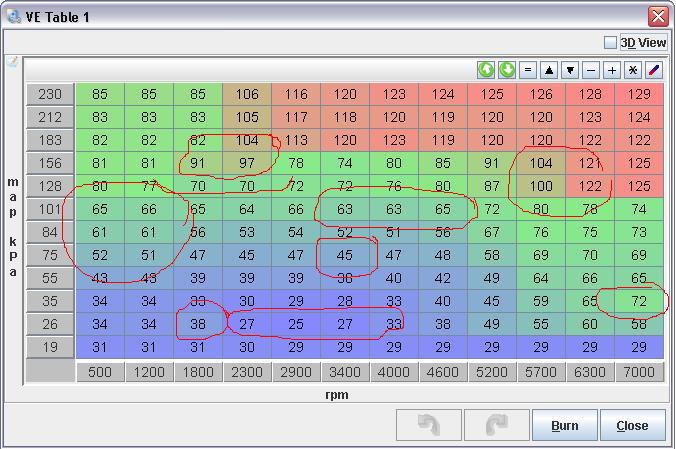
Task: Select cell 91 at 156 kPa, 1800 rpm
Action: (198, 163)
